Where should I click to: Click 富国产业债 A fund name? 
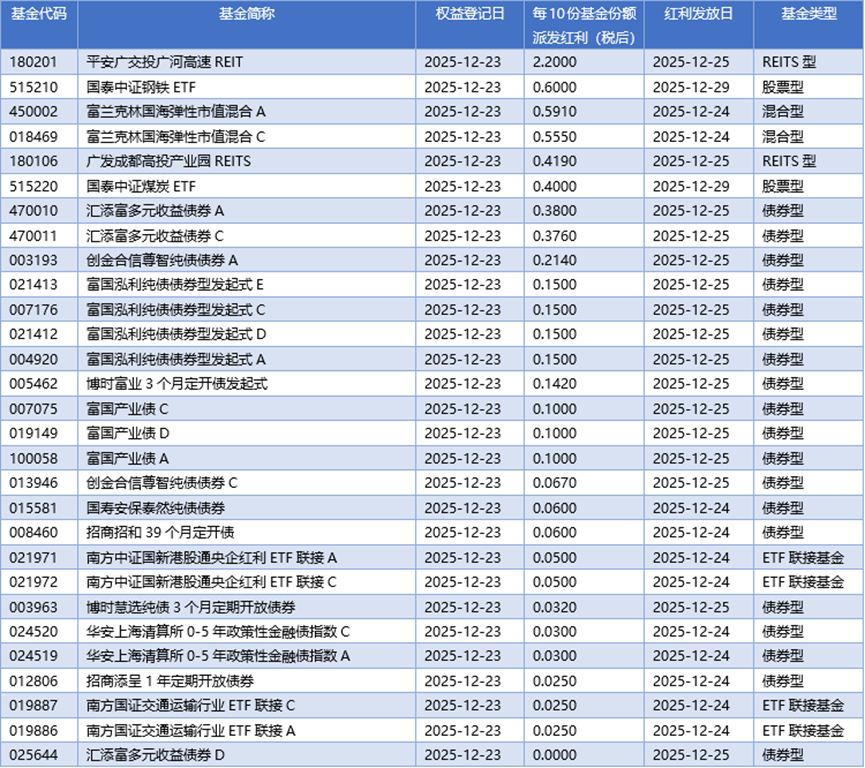[x=127, y=459]
